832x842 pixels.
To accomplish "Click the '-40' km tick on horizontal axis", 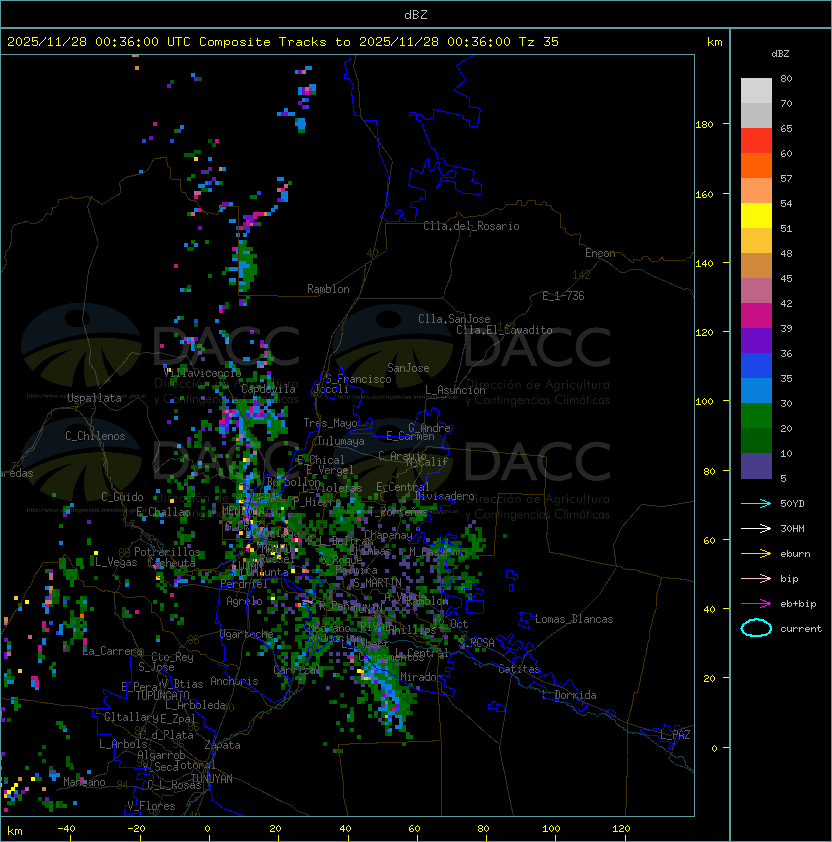I will (66, 829).
